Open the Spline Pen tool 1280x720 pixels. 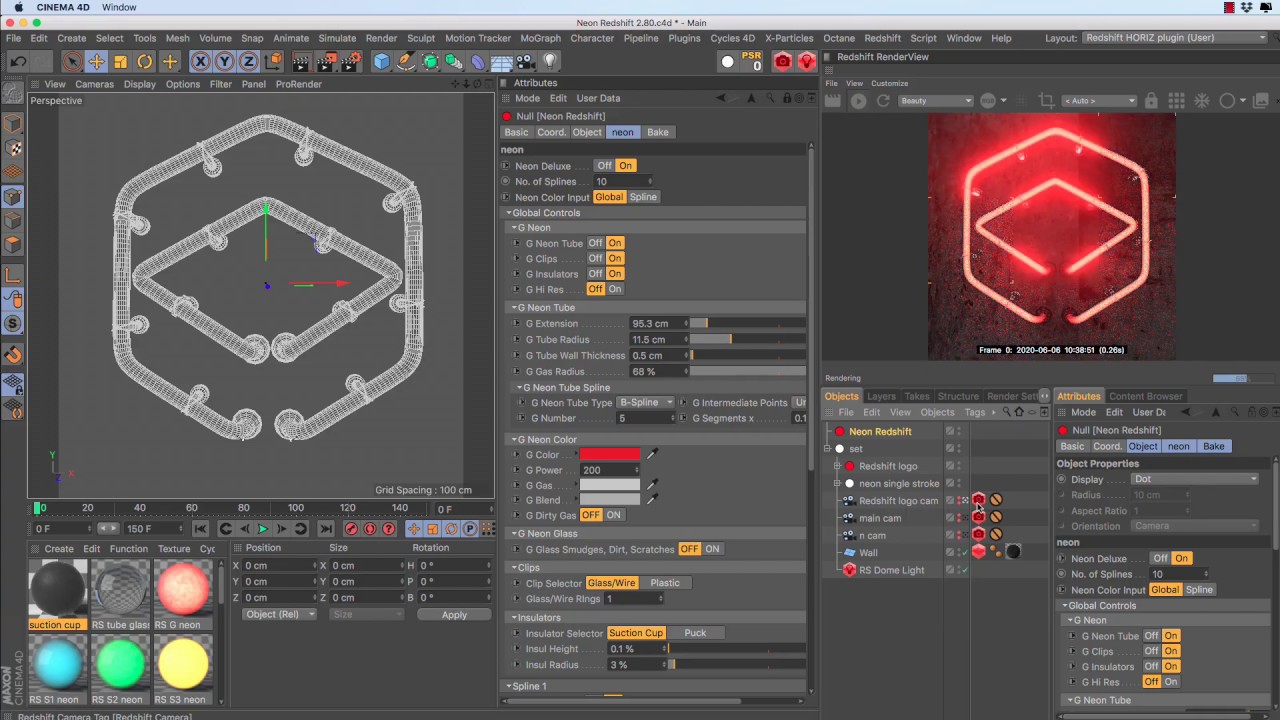(406, 62)
